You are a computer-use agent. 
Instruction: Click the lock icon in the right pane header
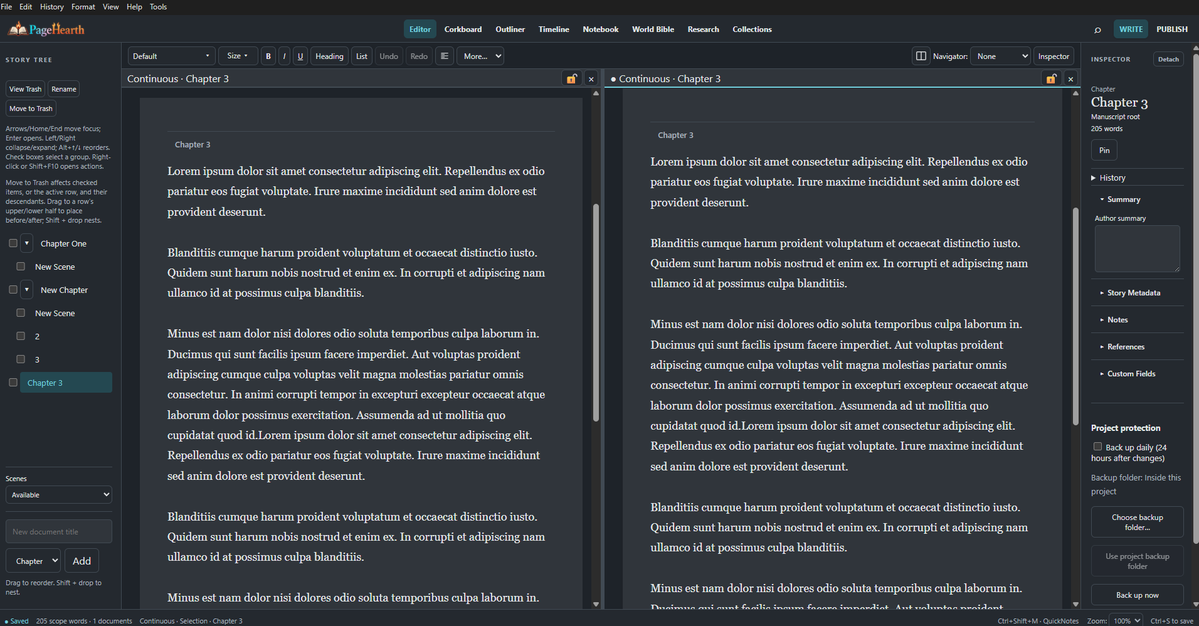(1051, 79)
